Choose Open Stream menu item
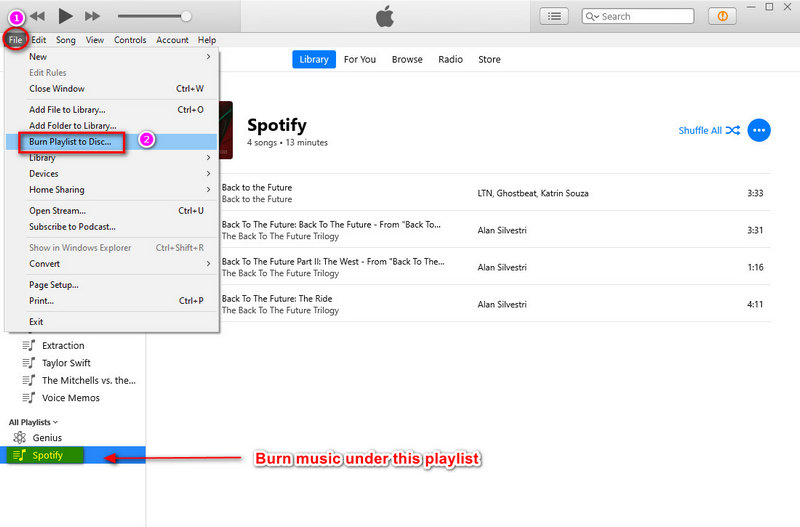 pos(111,211)
